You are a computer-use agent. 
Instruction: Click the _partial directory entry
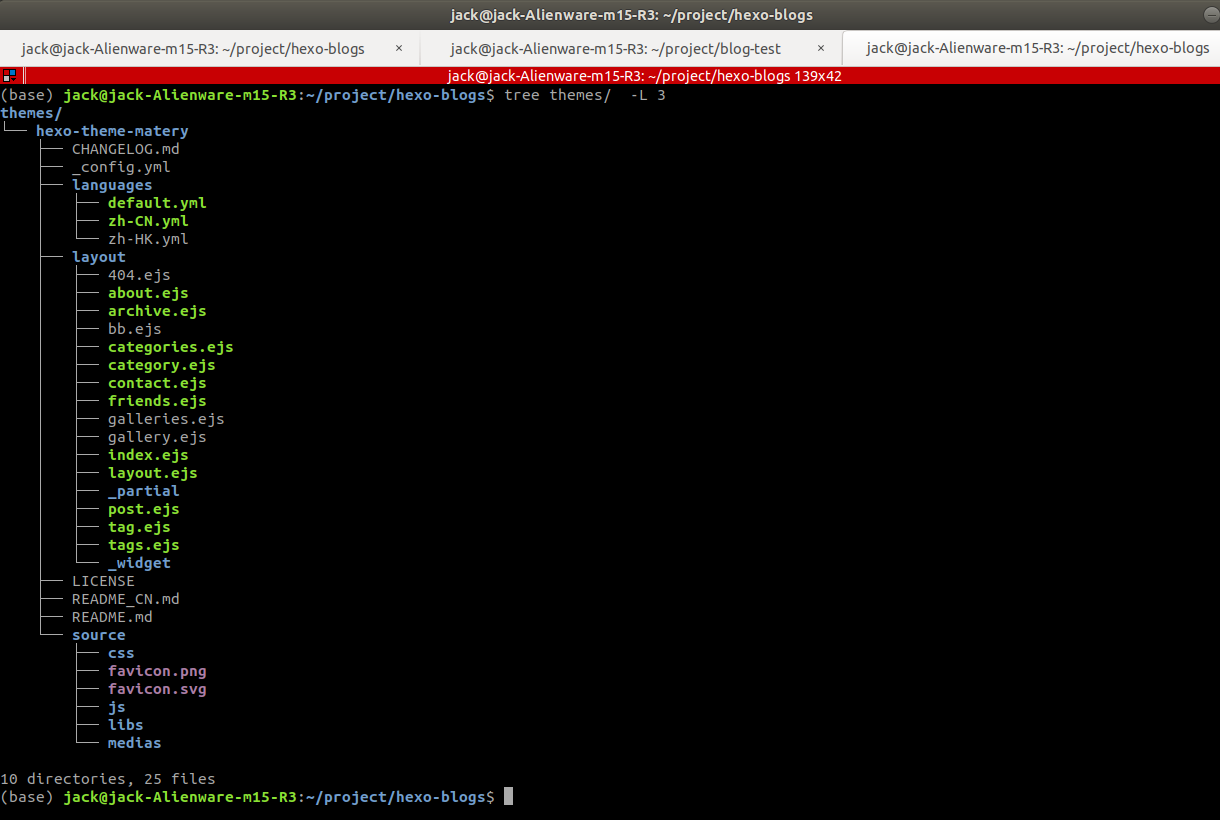(x=144, y=491)
